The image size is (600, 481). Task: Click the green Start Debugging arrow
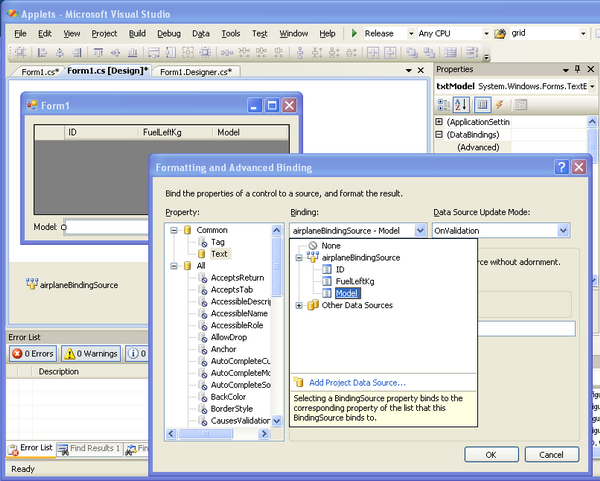coord(354,33)
